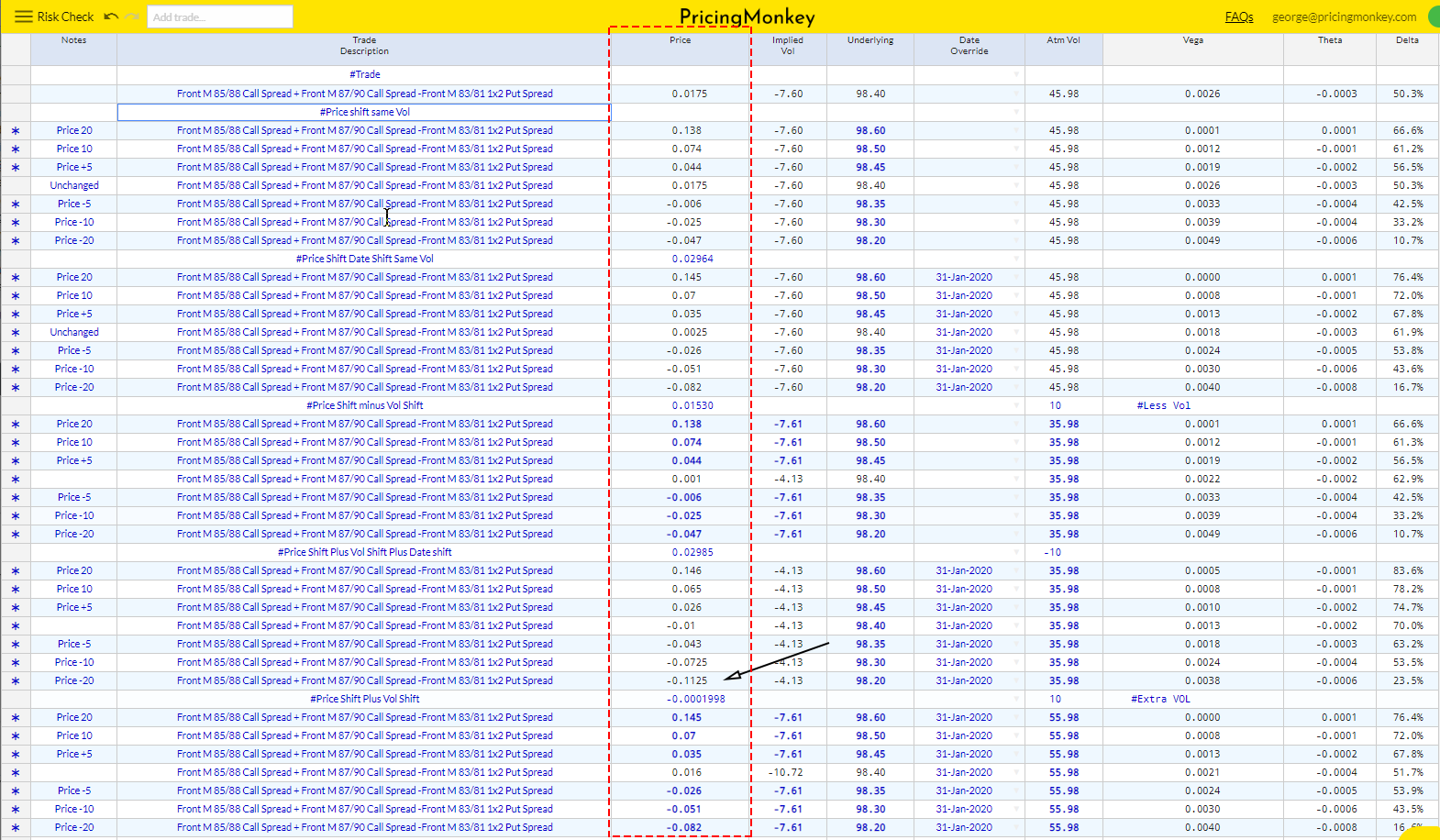Open Date Override dropdown on the #Trade row
Image resolution: width=1440 pixels, height=840 pixels.
1016,74
